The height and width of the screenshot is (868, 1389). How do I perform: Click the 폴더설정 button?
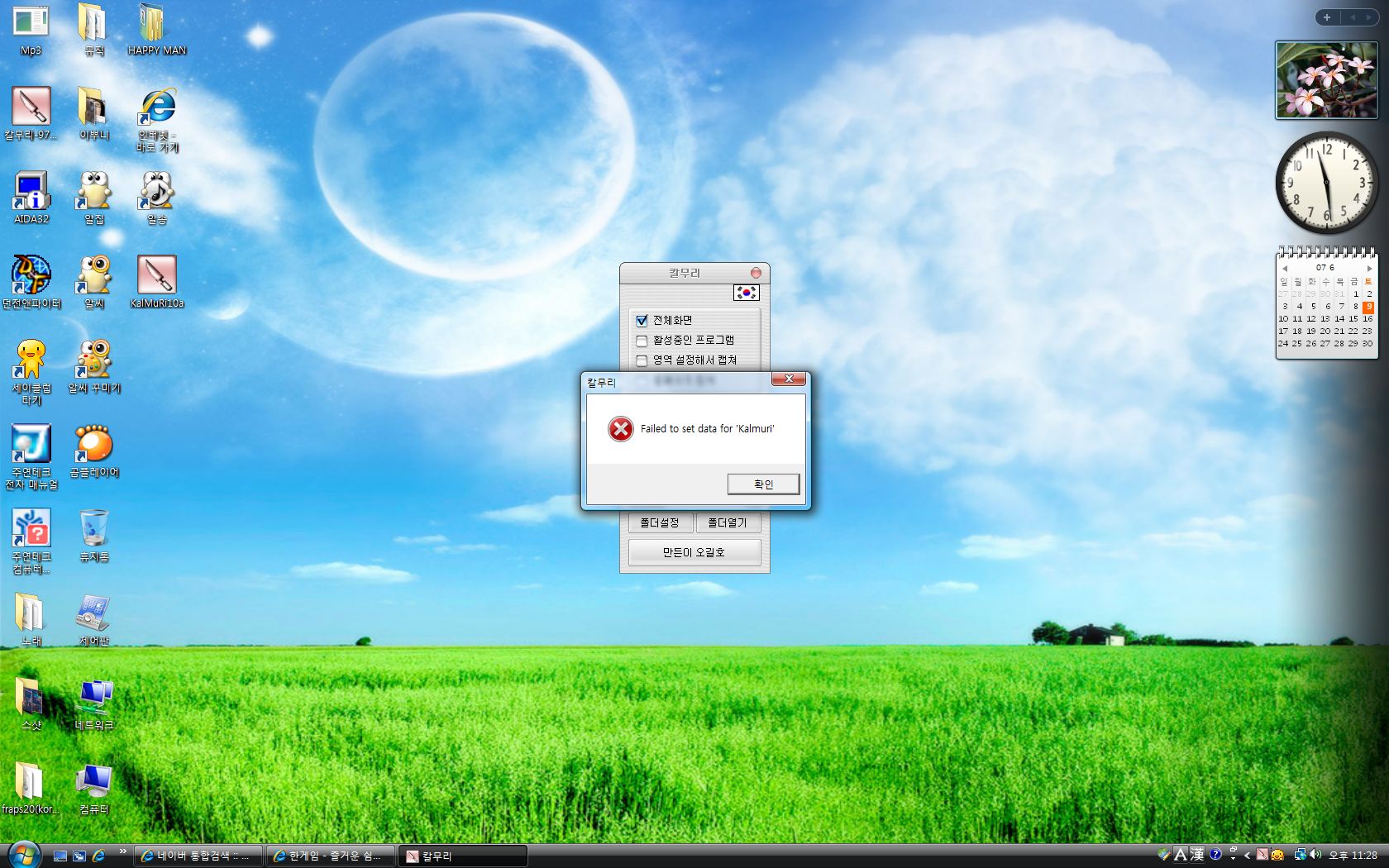(660, 522)
